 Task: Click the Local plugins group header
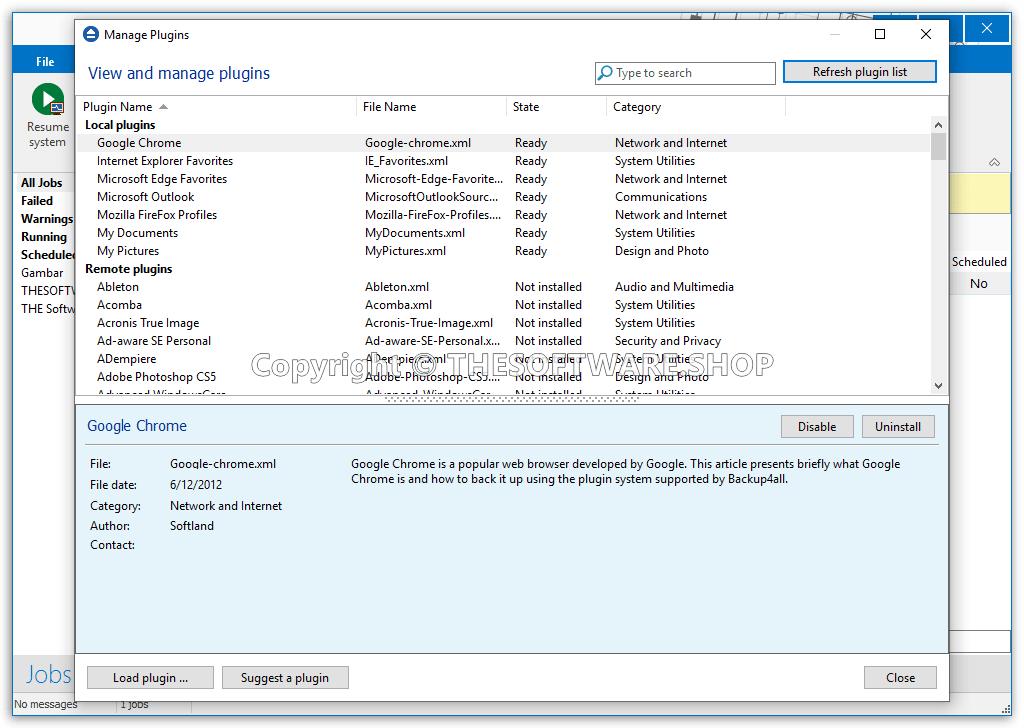click(120, 125)
